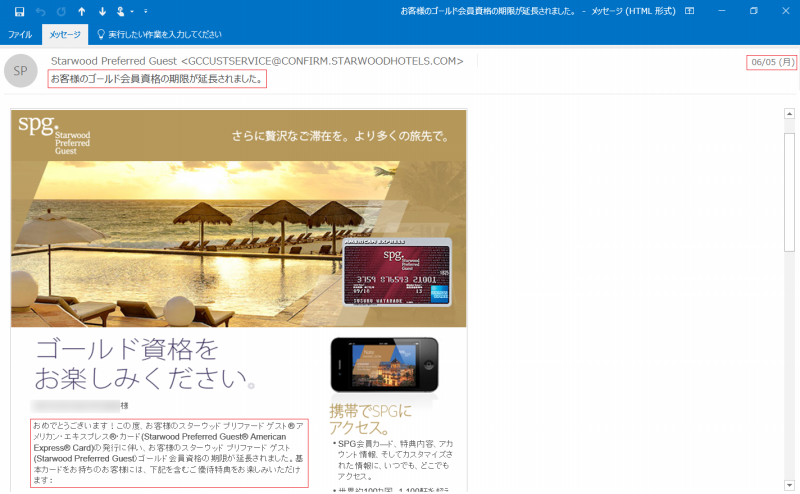Click the message subject お客様のゴールド会員資格 line
Viewport: 800px width, 494px height.
(x=157, y=79)
